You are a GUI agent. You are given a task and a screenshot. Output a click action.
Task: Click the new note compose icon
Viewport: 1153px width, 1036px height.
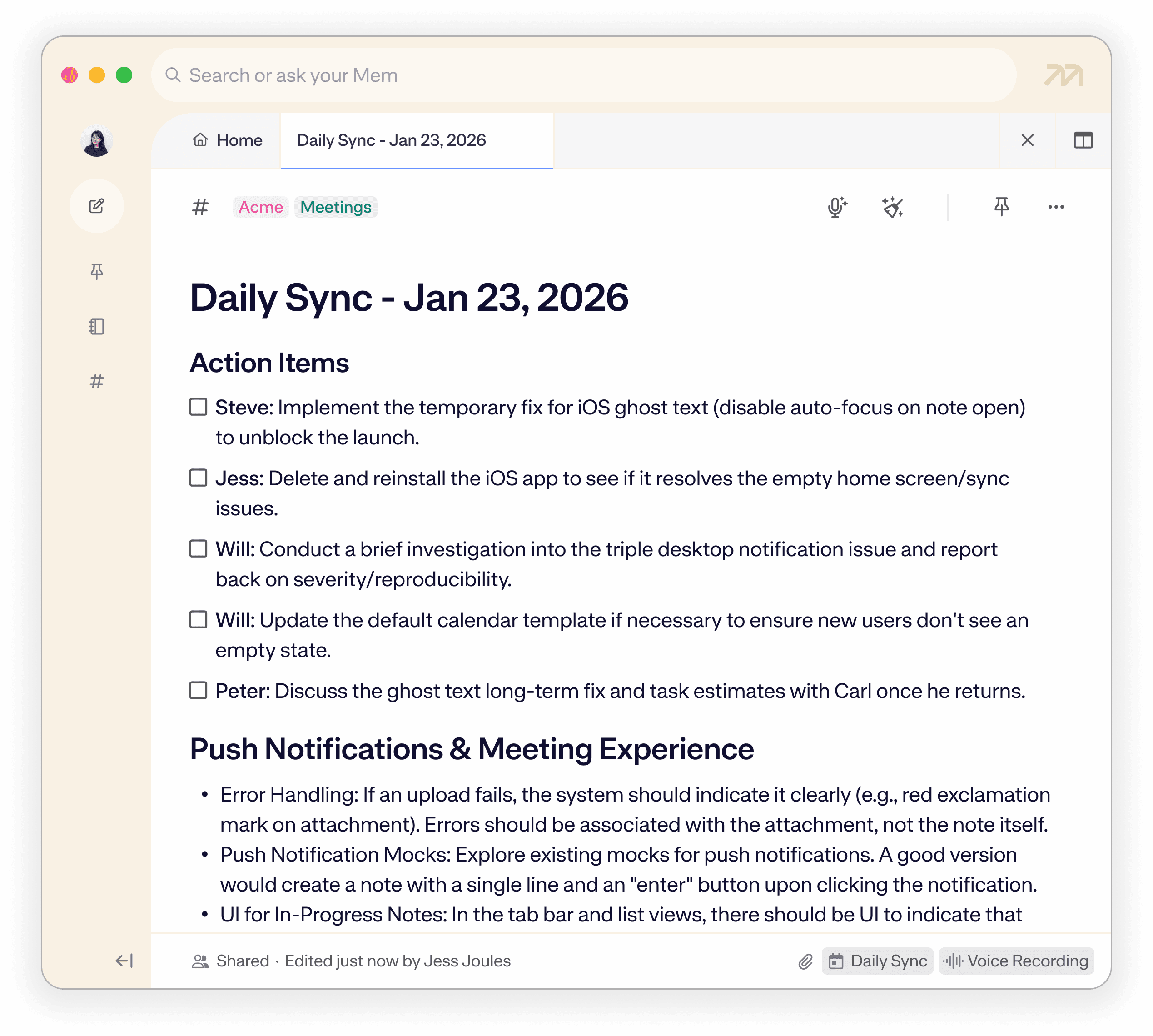97,206
